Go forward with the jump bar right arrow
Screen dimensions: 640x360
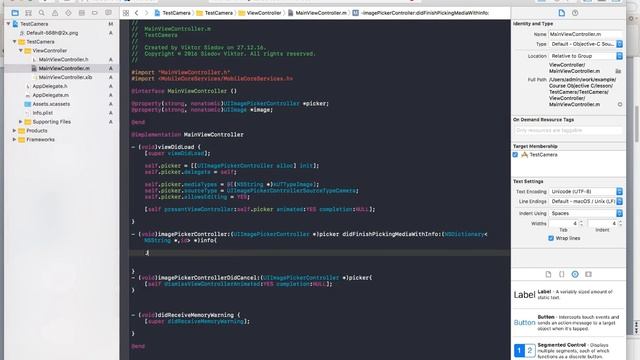click(146, 13)
